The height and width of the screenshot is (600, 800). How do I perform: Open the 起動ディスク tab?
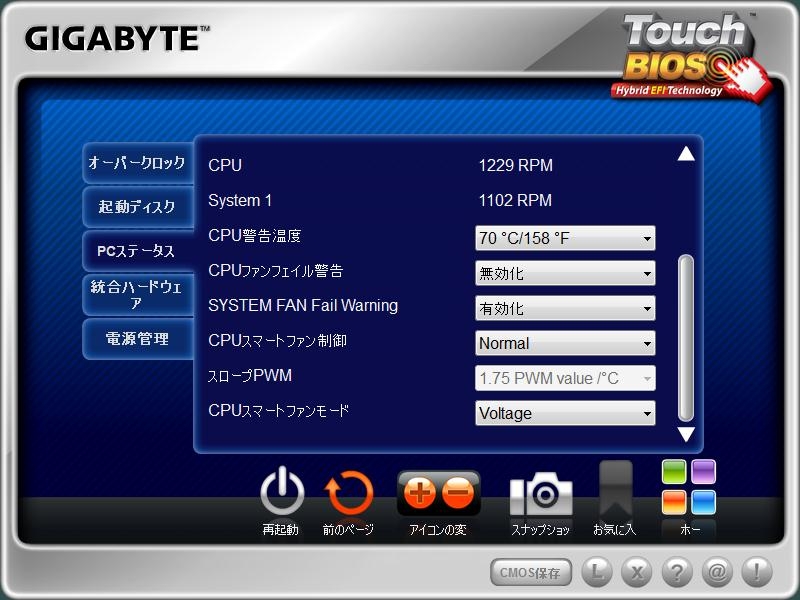pyautogui.click(x=137, y=207)
